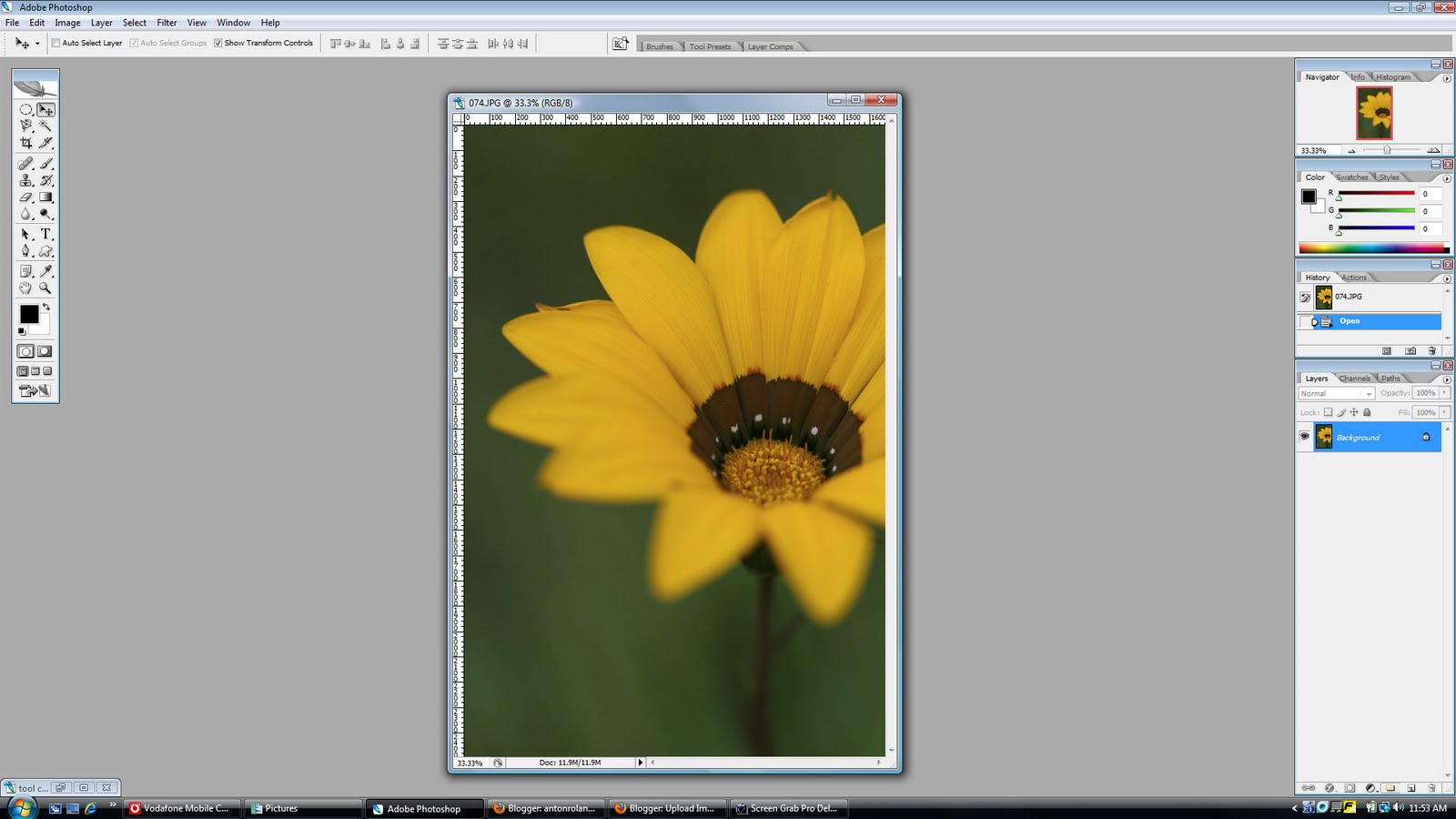The width and height of the screenshot is (1456, 819).
Task: Select the Zoom tool
Action: [x=45, y=288]
